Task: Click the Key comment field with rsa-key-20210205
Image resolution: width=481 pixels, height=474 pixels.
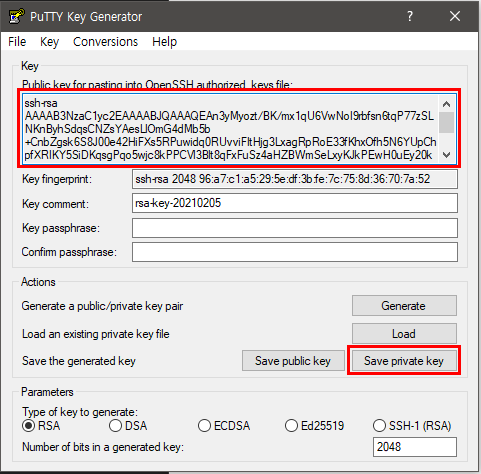Action: [x=295, y=203]
